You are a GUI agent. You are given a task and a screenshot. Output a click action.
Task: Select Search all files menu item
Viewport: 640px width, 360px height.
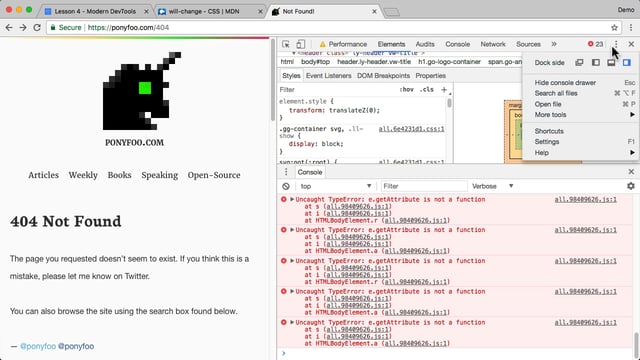pos(581,93)
